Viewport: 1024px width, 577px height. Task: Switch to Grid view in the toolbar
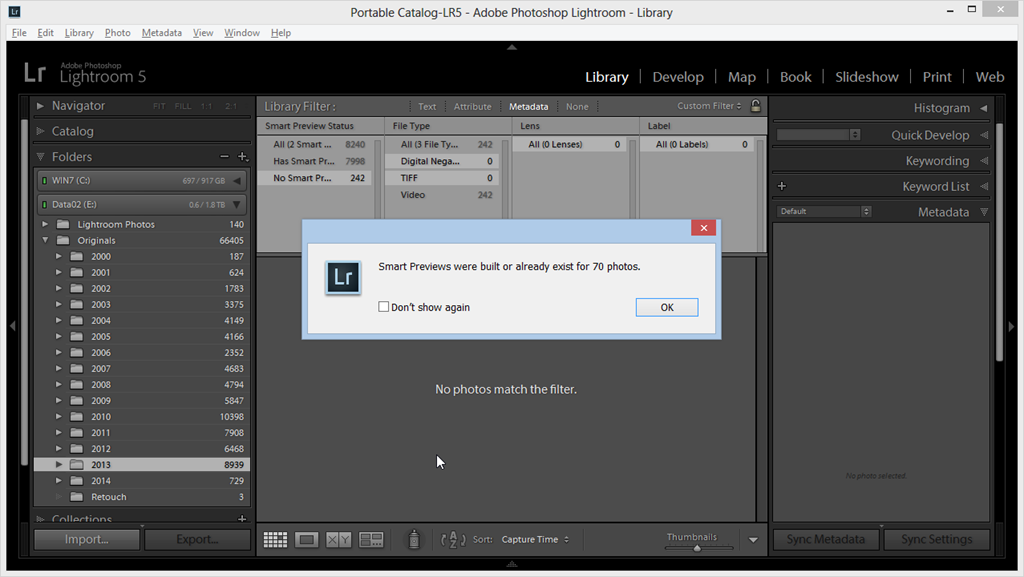[x=275, y=540]
